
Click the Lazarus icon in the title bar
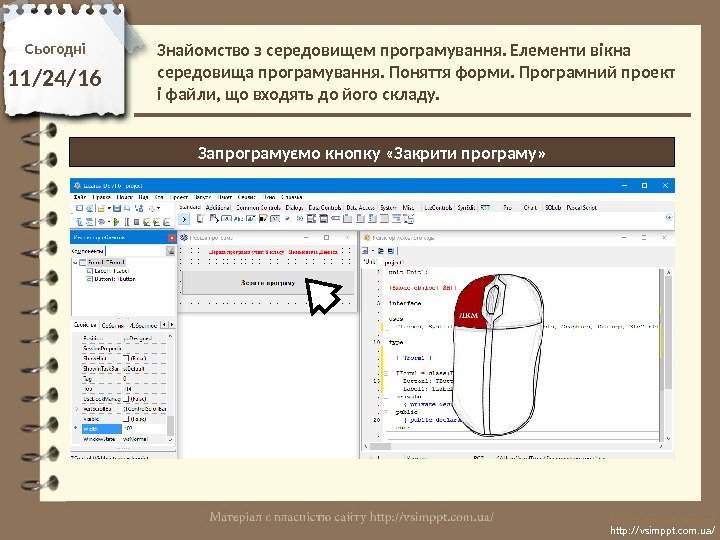click(x=77, y=186)
